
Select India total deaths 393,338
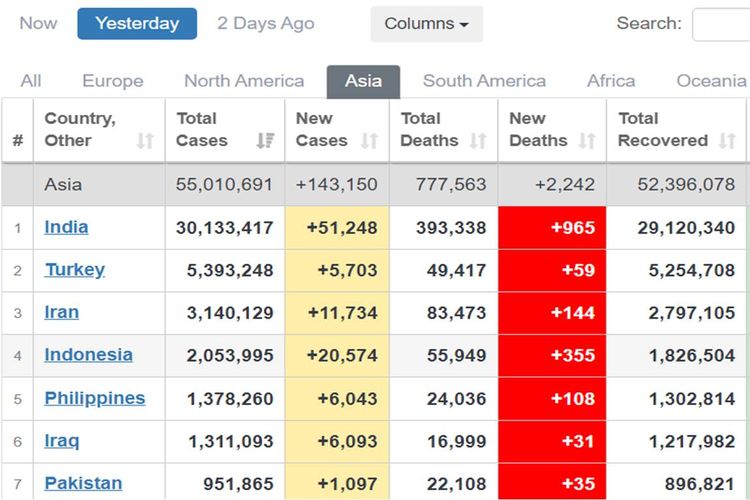[451, 228]
